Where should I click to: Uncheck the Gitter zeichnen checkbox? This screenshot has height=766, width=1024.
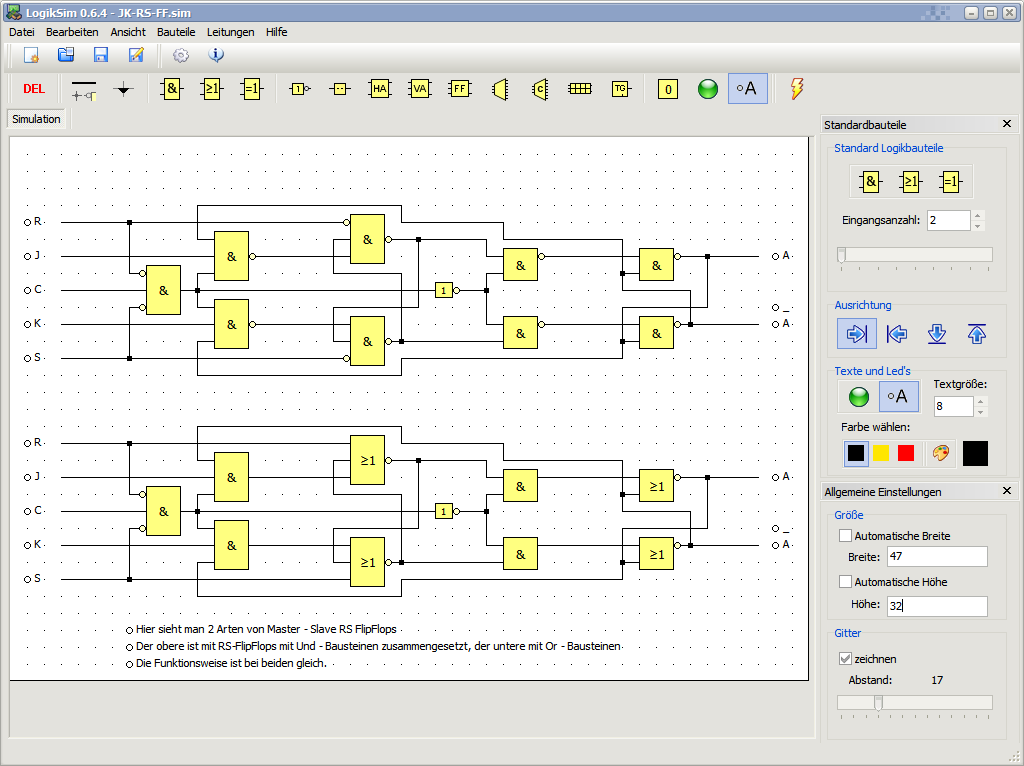tap(845, 658)
